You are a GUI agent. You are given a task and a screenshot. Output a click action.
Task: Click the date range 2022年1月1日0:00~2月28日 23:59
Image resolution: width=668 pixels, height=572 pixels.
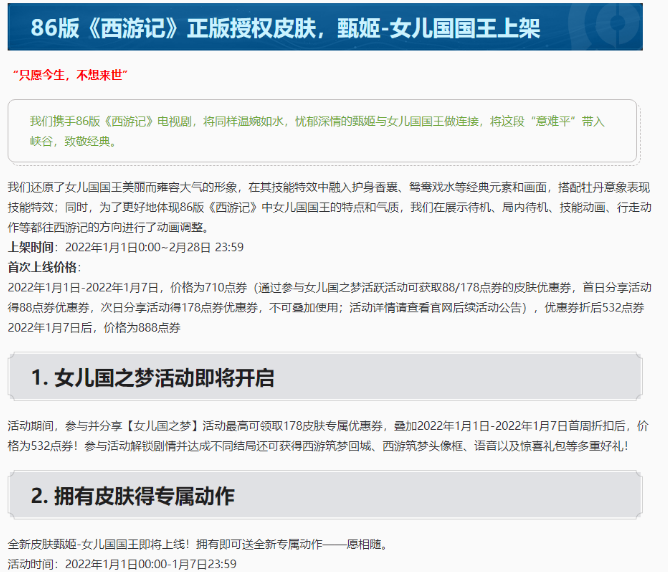(154, 247)
